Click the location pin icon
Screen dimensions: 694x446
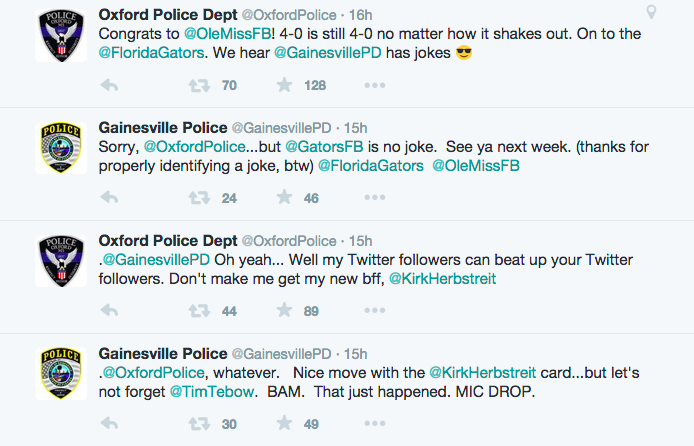[x=651, y=12]
